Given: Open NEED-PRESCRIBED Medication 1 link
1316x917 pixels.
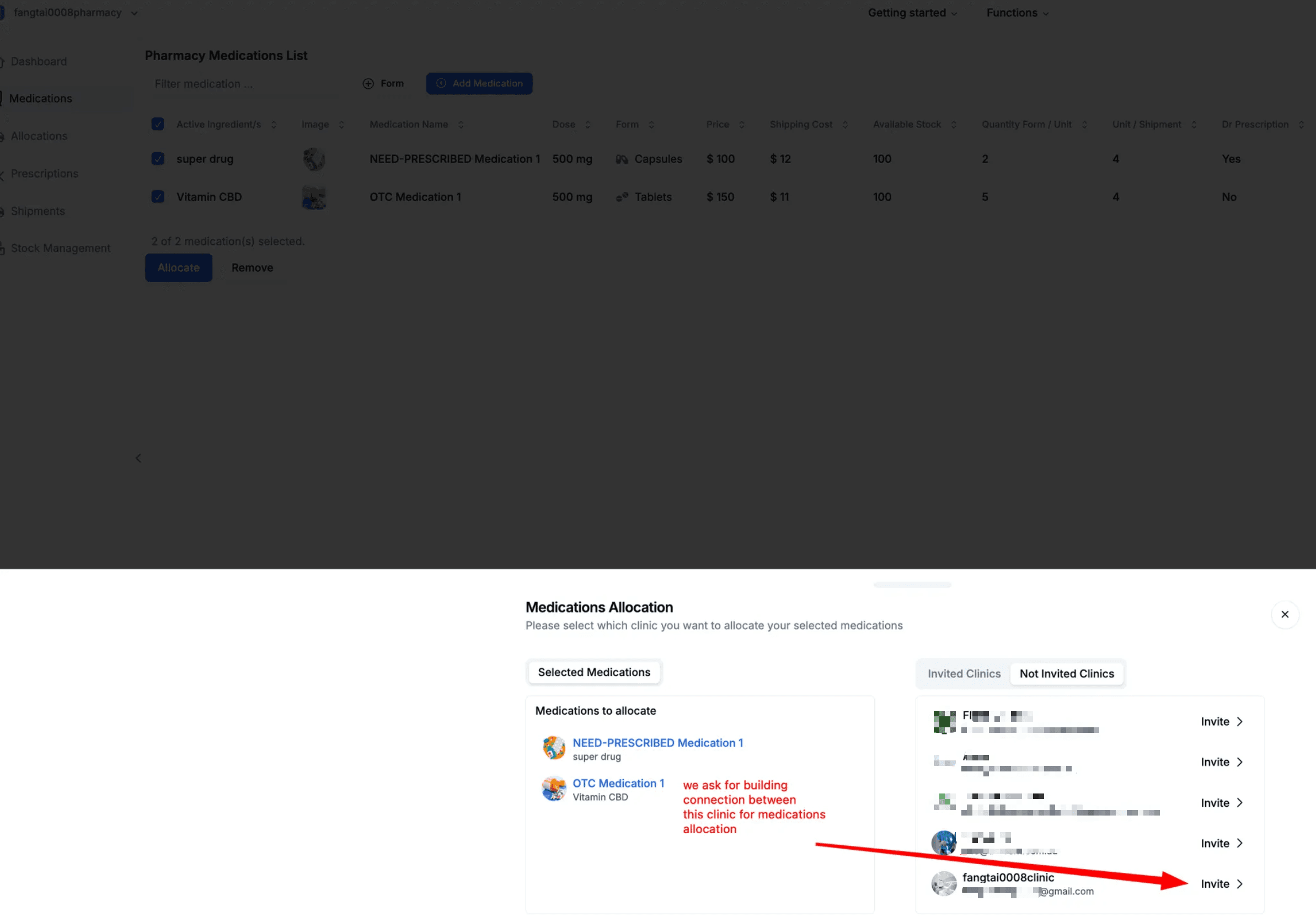Looking at the screenshot, I should 657,743.
